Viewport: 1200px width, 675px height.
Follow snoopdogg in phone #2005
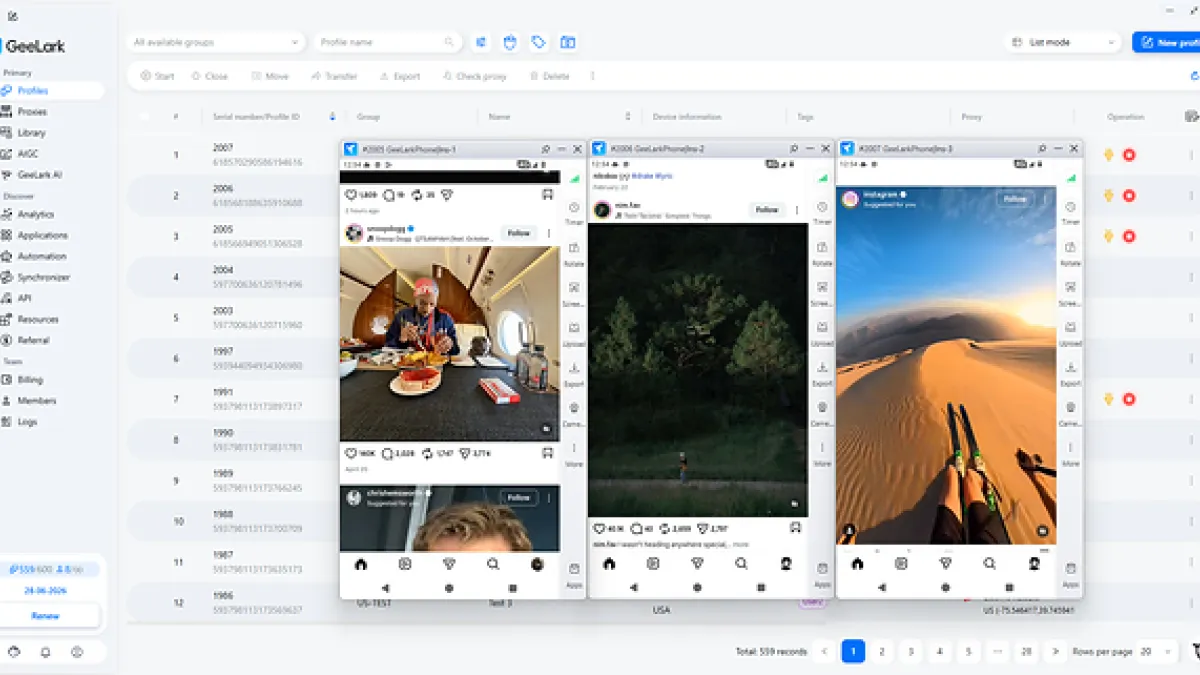pyautogui.click(x=518, y=233)
